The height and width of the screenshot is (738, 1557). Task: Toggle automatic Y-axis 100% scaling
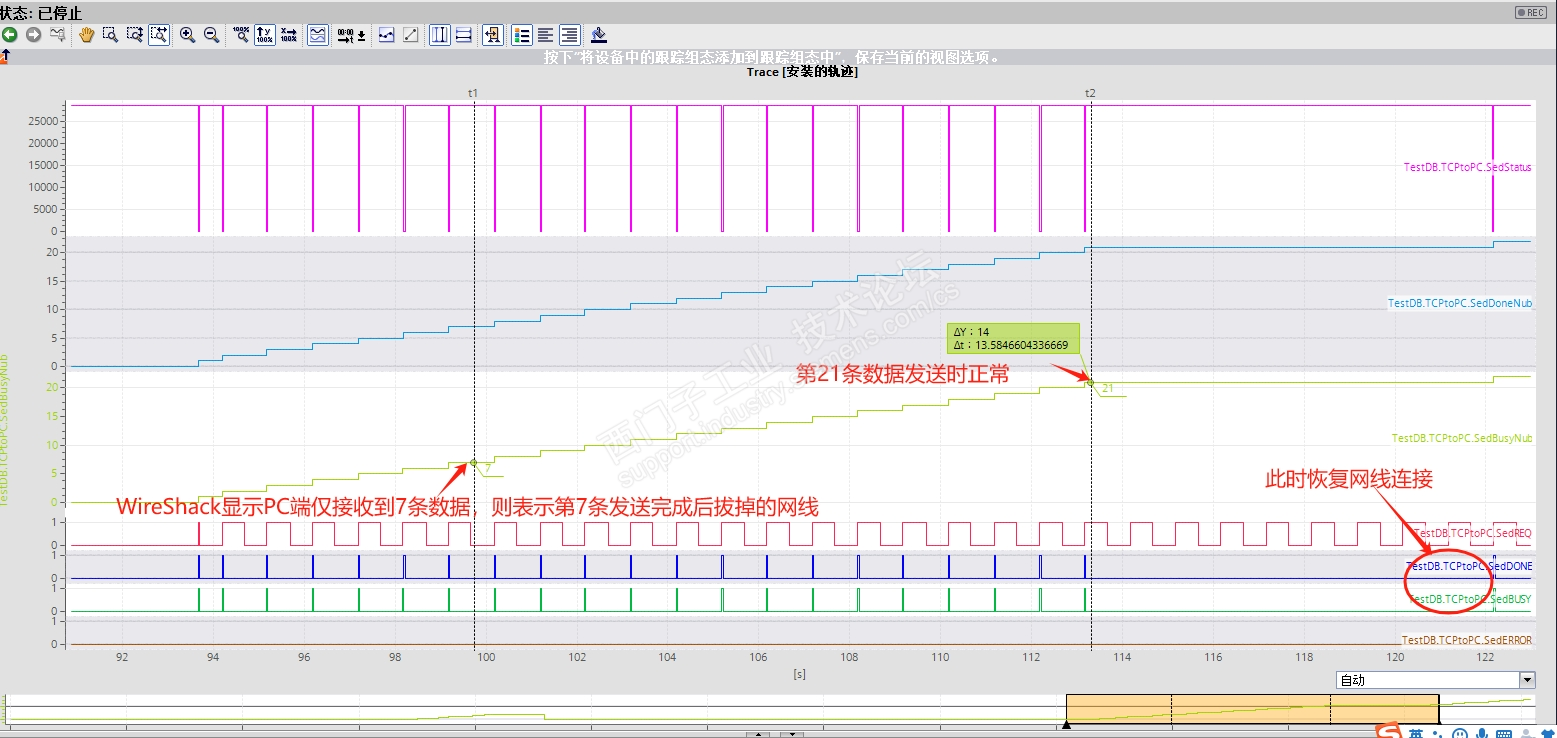[265, 35]
